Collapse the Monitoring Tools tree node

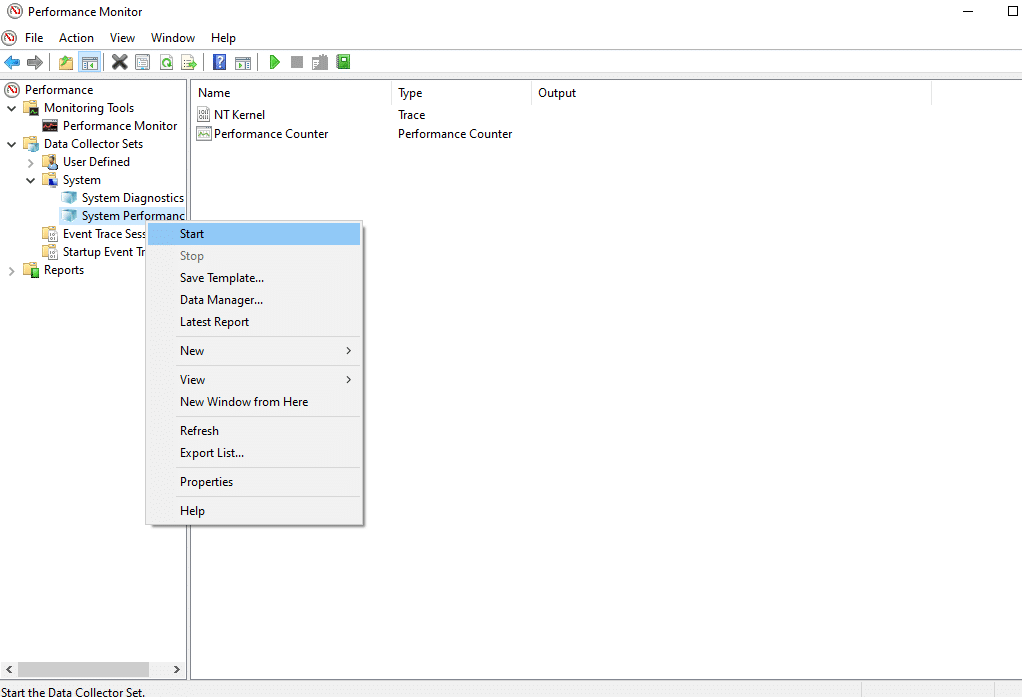[11, 108]
